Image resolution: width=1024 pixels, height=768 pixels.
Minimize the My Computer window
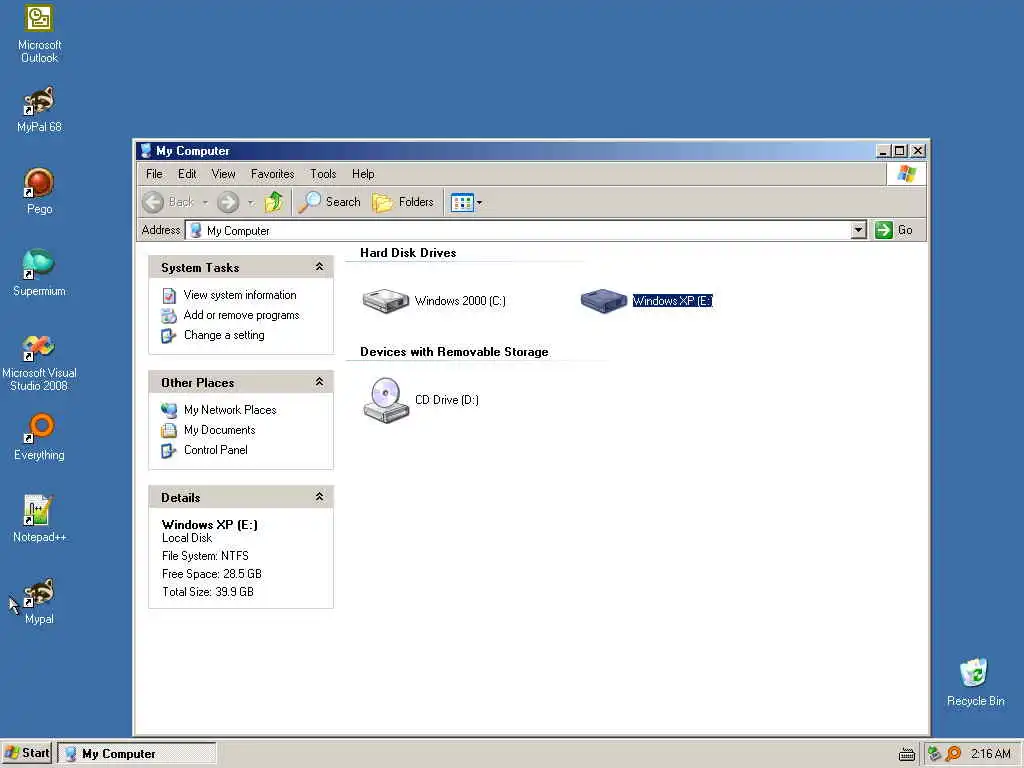[x=883, y=151]
